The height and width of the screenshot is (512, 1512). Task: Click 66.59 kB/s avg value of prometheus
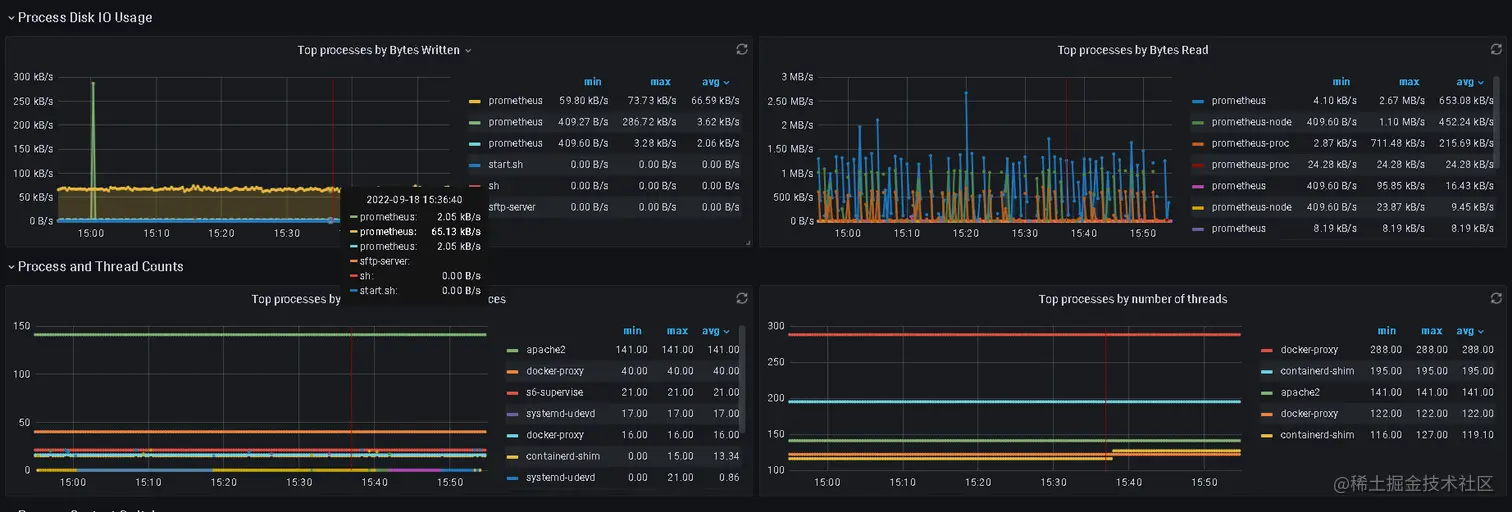(x=715, y=101)
